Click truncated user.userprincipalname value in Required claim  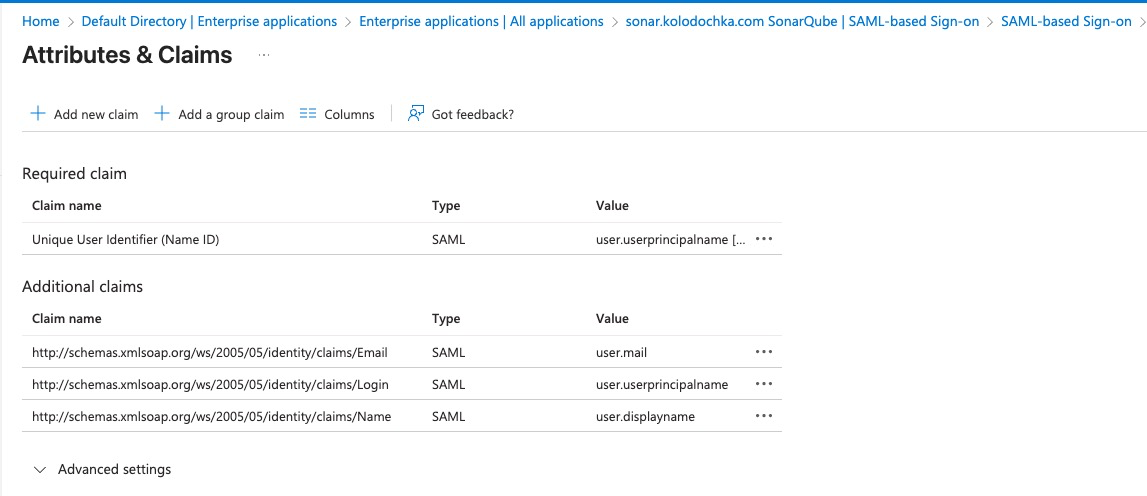(x=672, y=239)
